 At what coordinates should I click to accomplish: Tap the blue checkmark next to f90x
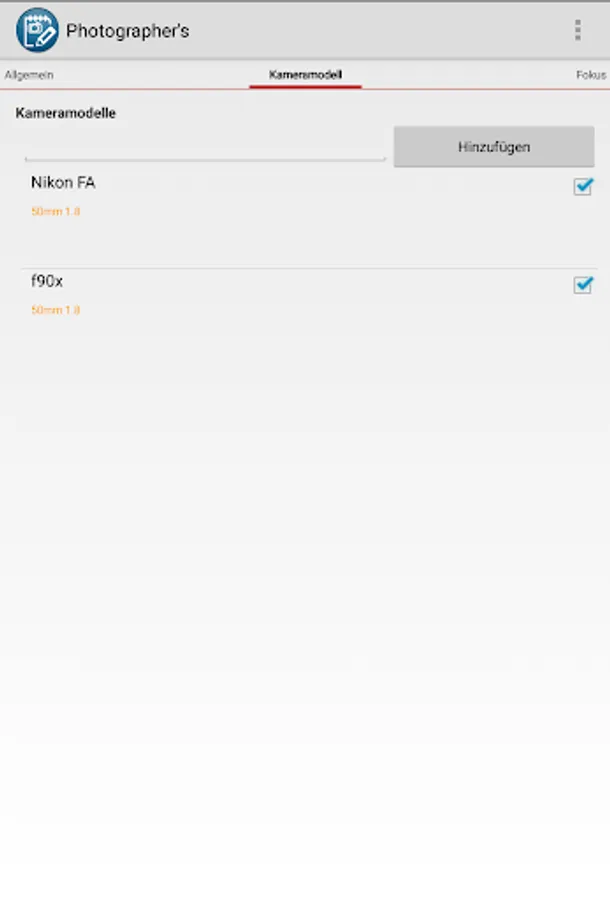[584, 284]
